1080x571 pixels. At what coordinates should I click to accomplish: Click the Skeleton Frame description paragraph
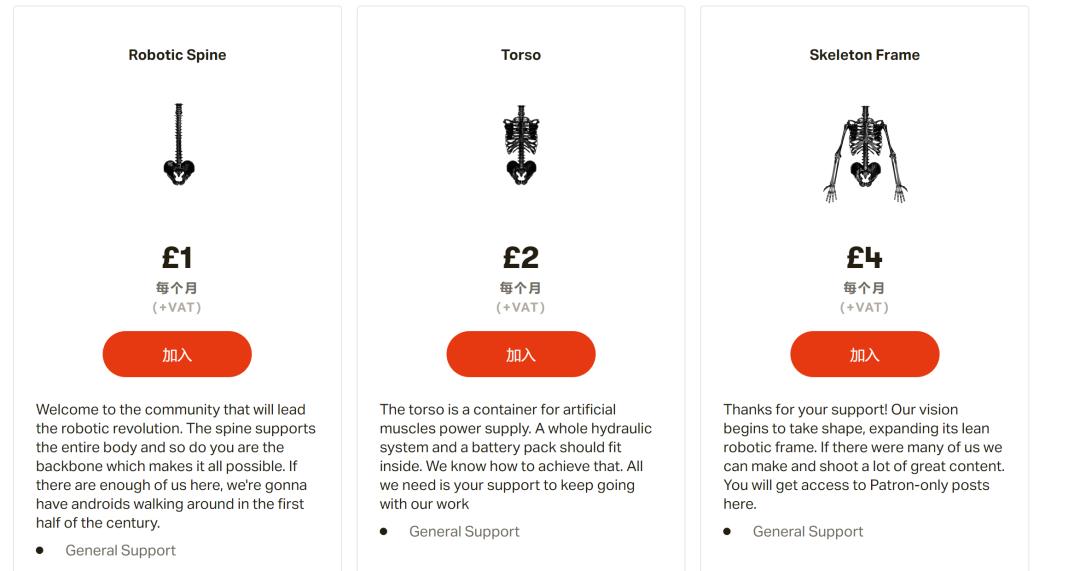coord(864,457)
